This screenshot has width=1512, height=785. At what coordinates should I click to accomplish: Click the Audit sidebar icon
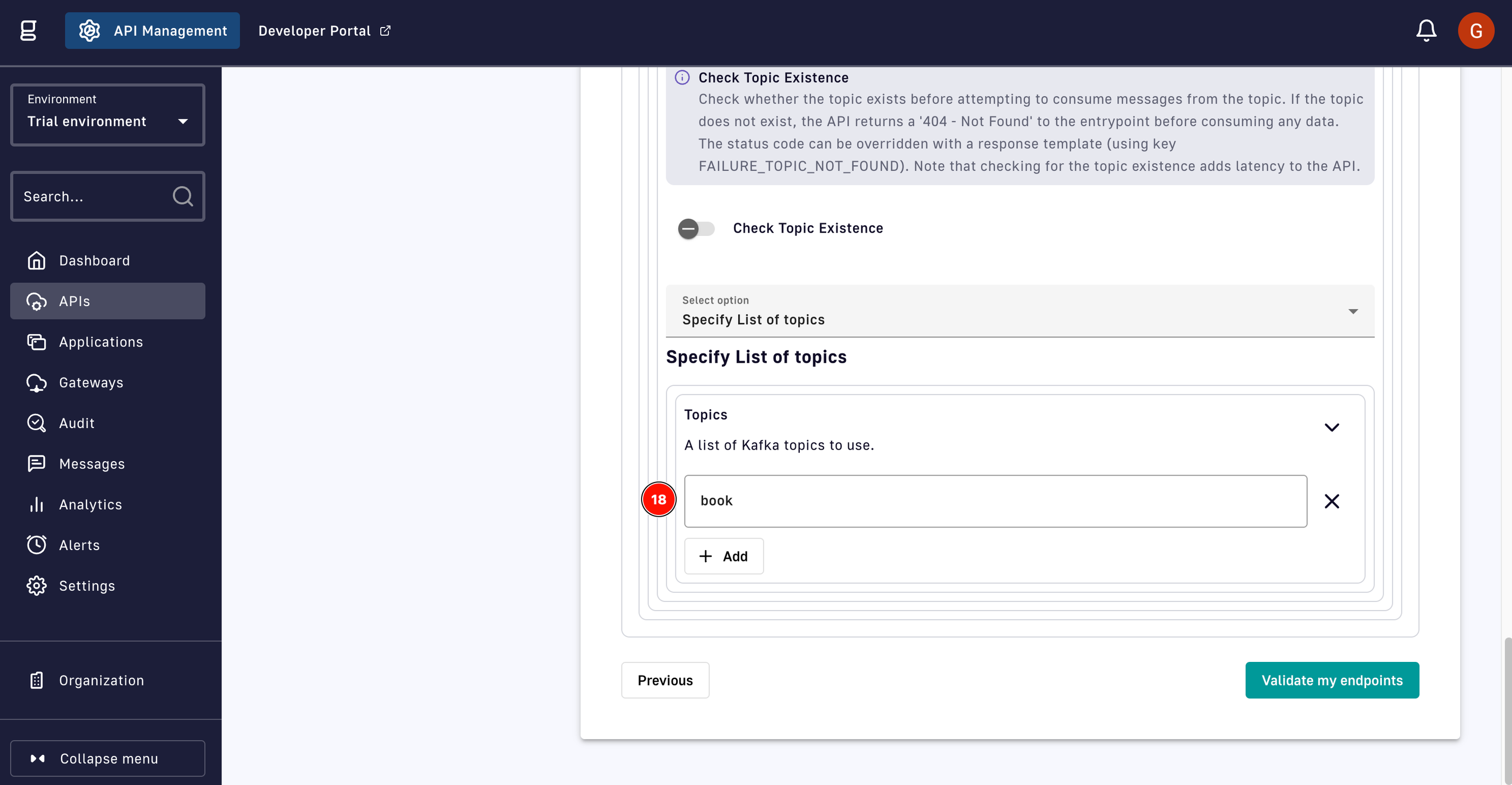tap(36, 423)
